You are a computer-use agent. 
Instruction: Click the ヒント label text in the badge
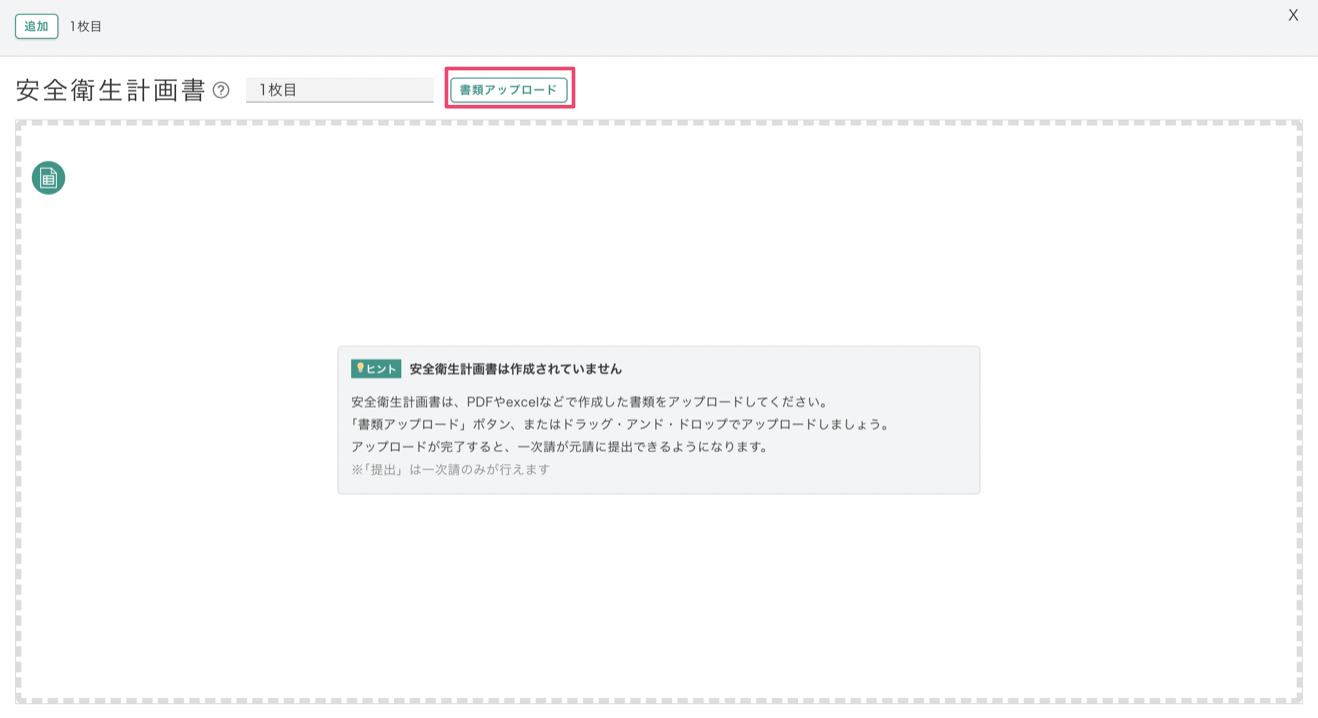point(382,369)
